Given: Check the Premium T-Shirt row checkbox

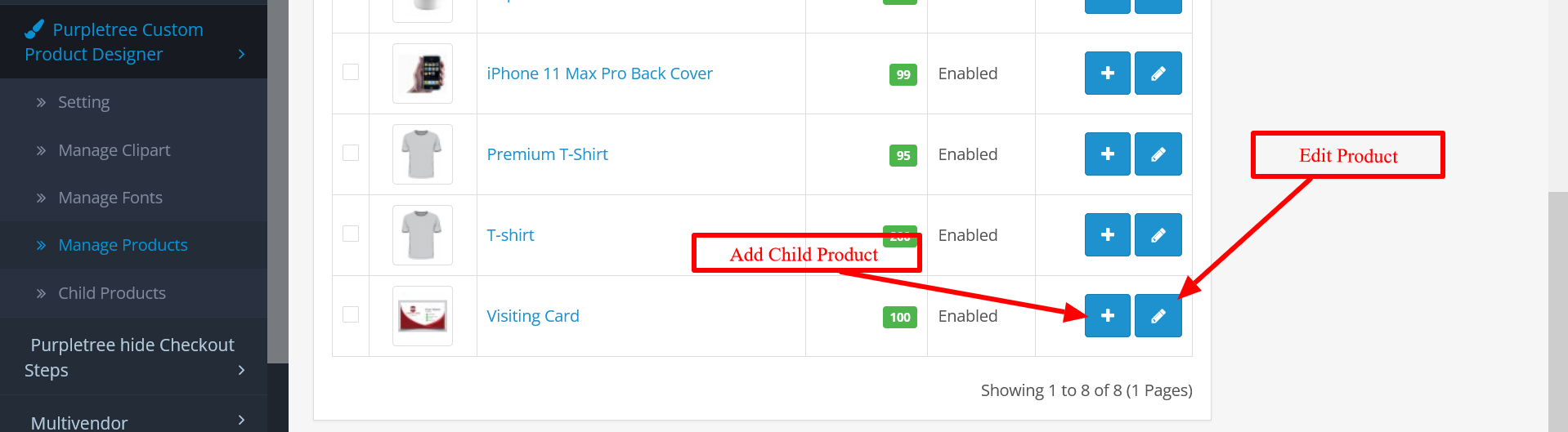Looking at the screenshot, I should tap(351, 153).
